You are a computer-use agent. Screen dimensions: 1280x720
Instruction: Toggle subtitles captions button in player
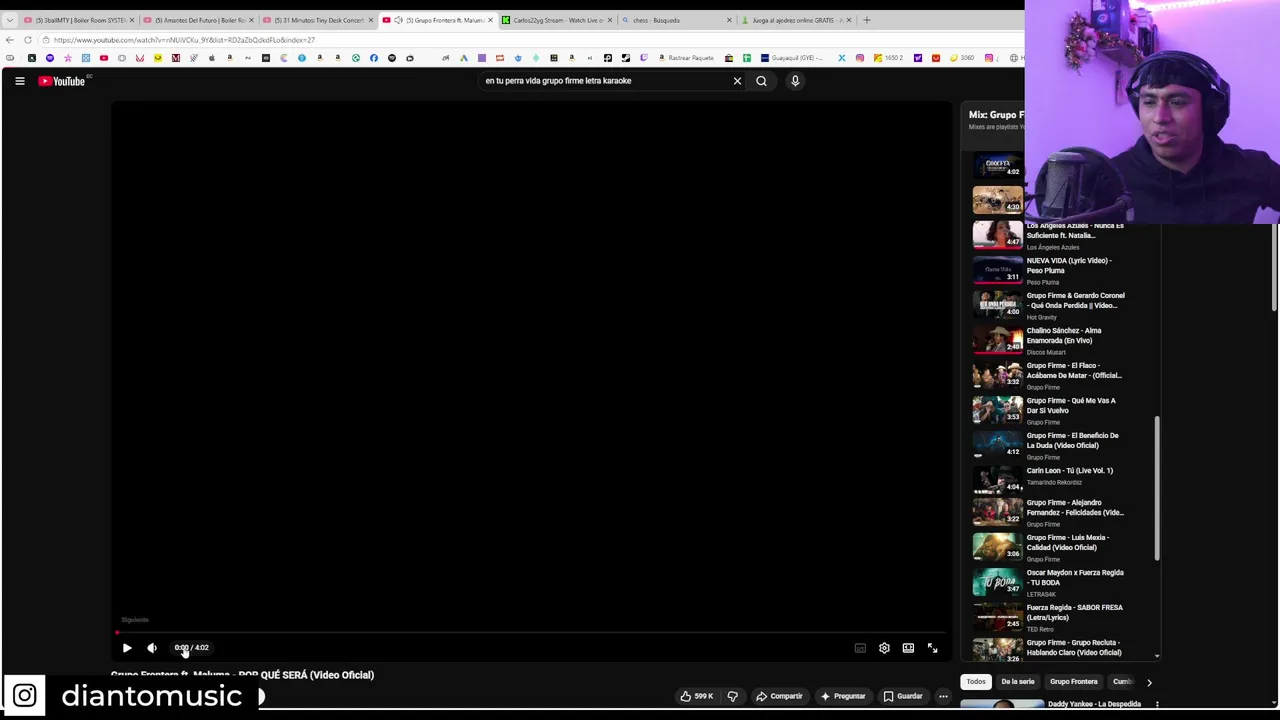(x=860, y=648)
